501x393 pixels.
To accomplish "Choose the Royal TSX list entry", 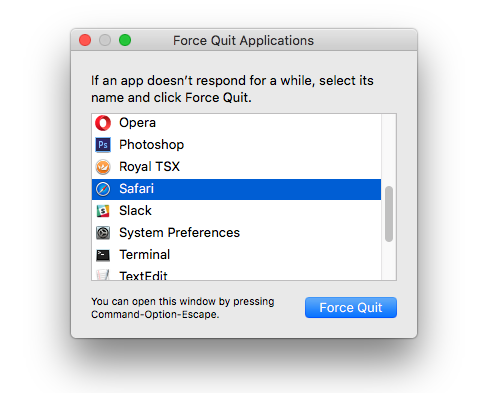I will 236,167.
